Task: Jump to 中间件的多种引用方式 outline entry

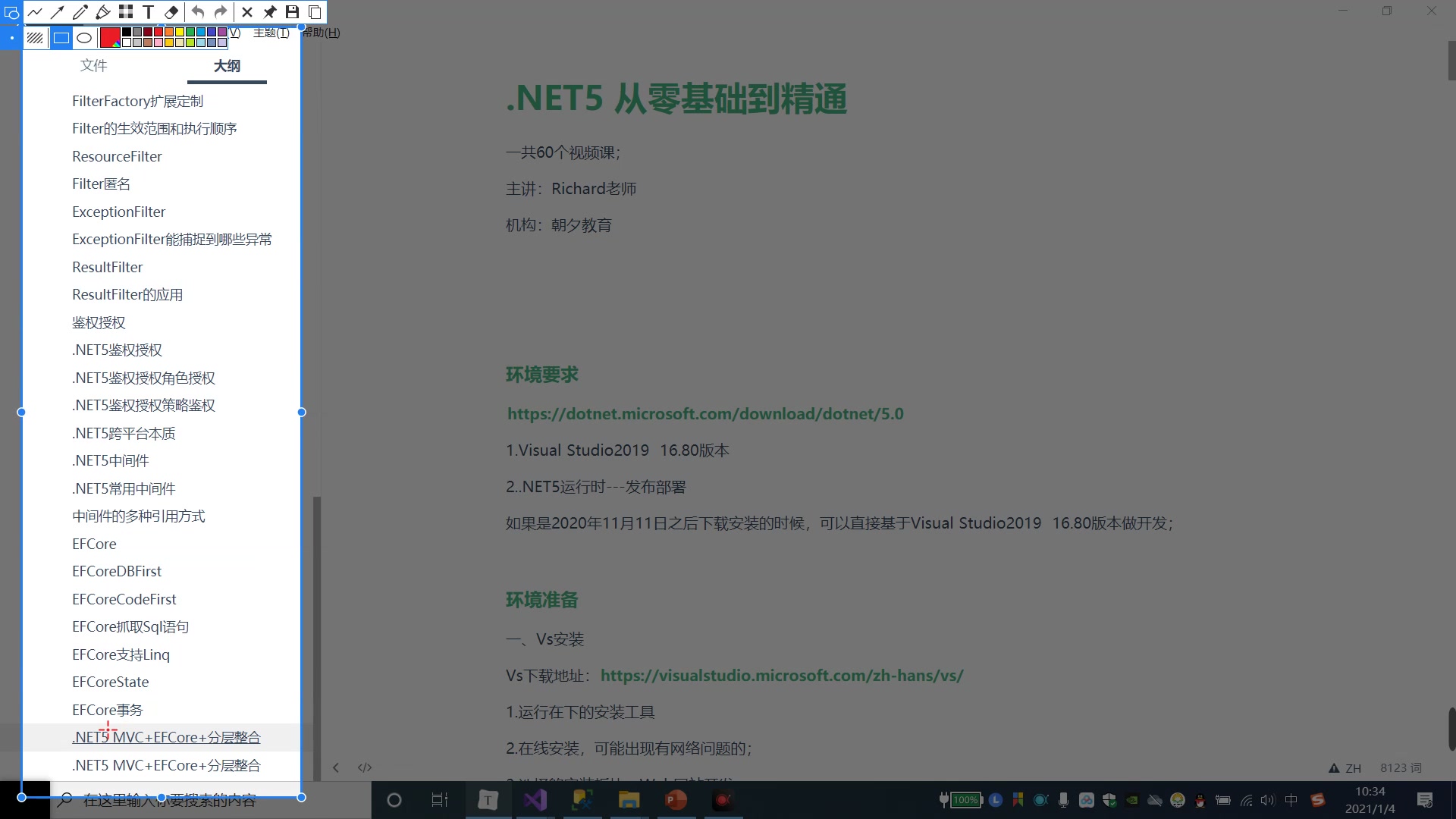Action: tap(138, 516)
